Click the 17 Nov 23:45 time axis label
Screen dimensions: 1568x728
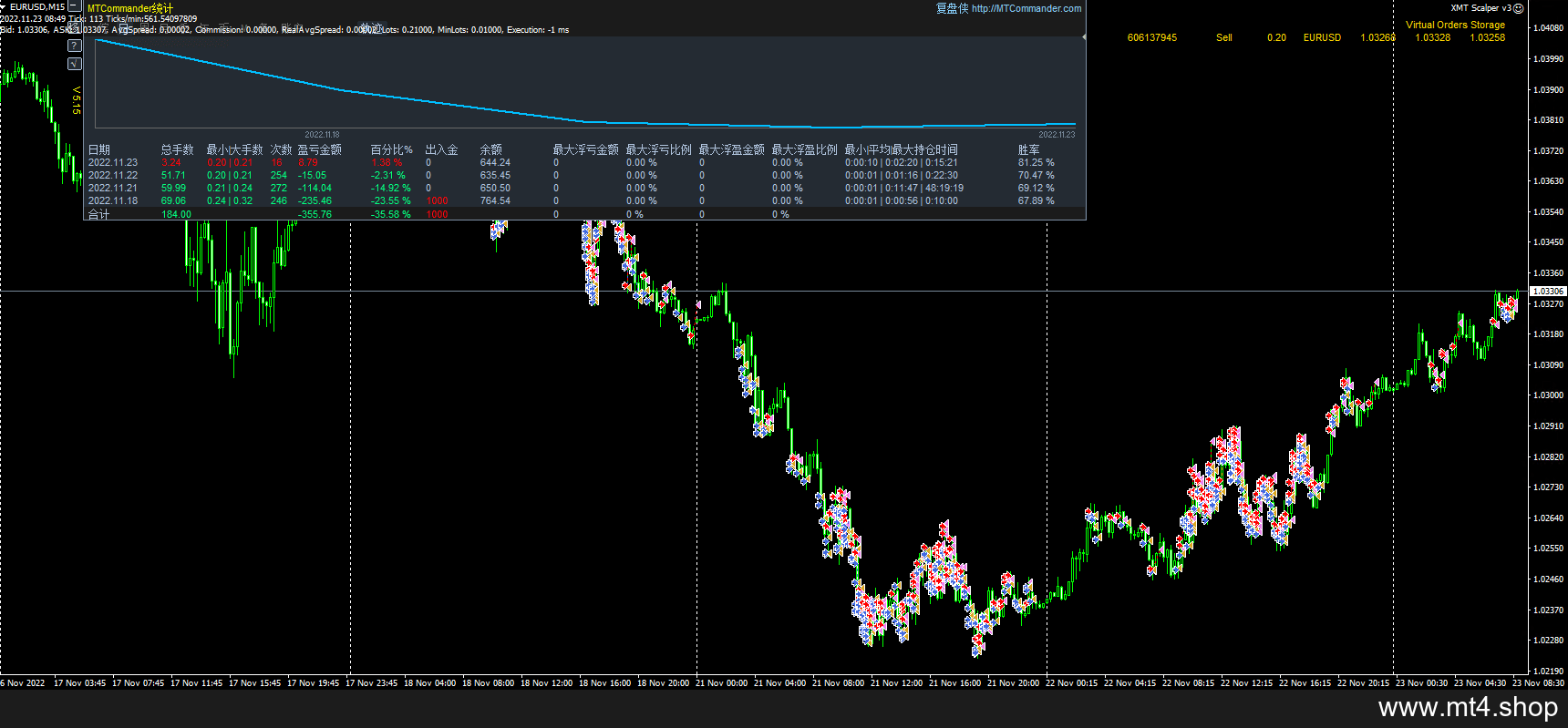(371, 682)
